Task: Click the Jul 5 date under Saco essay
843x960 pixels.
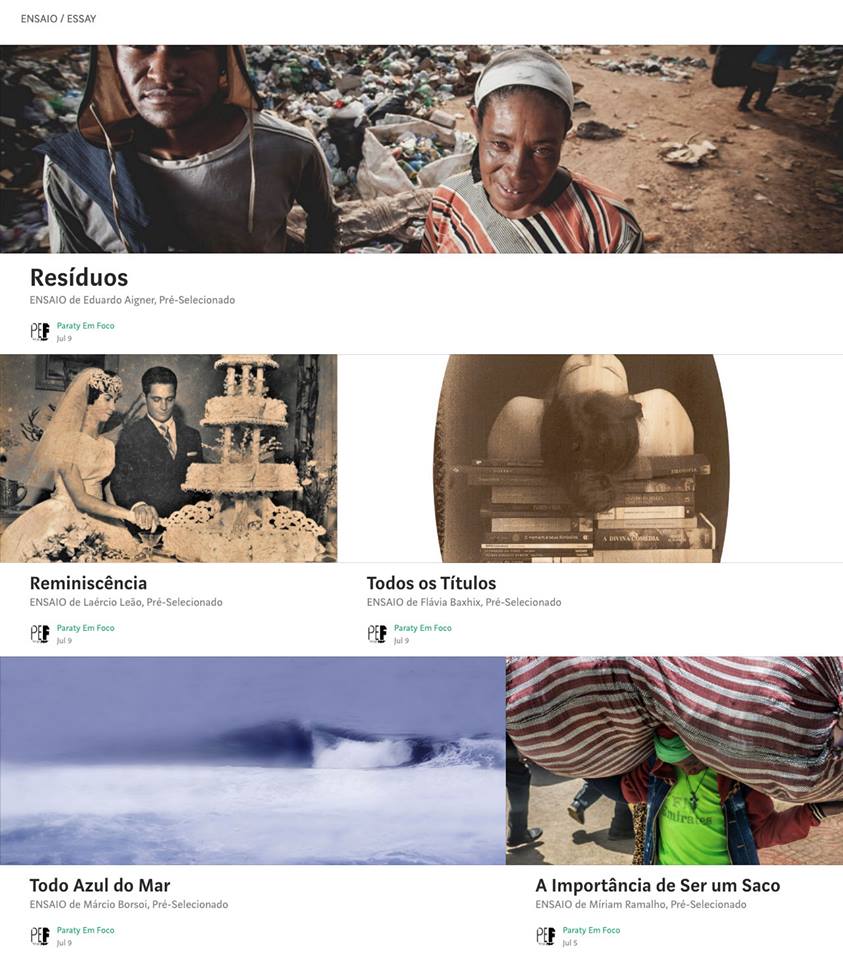Action: [x=570, y=943]
